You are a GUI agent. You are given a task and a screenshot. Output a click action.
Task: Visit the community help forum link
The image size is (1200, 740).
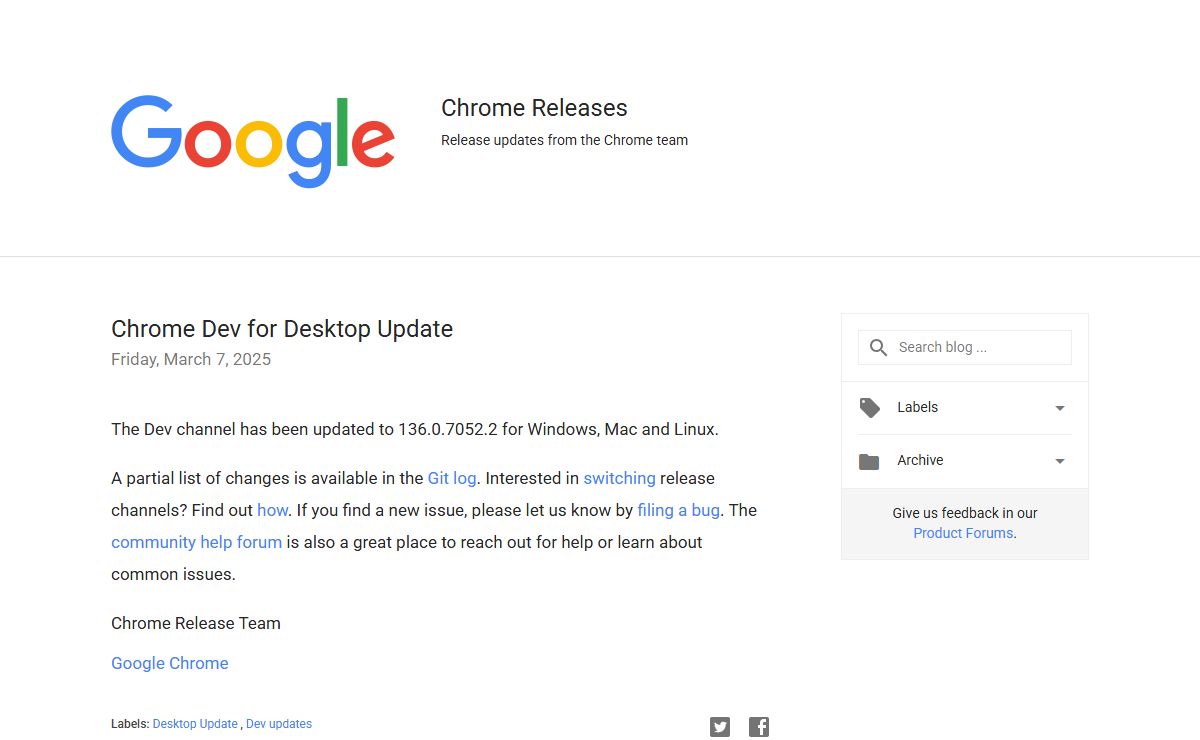[196, 542]
